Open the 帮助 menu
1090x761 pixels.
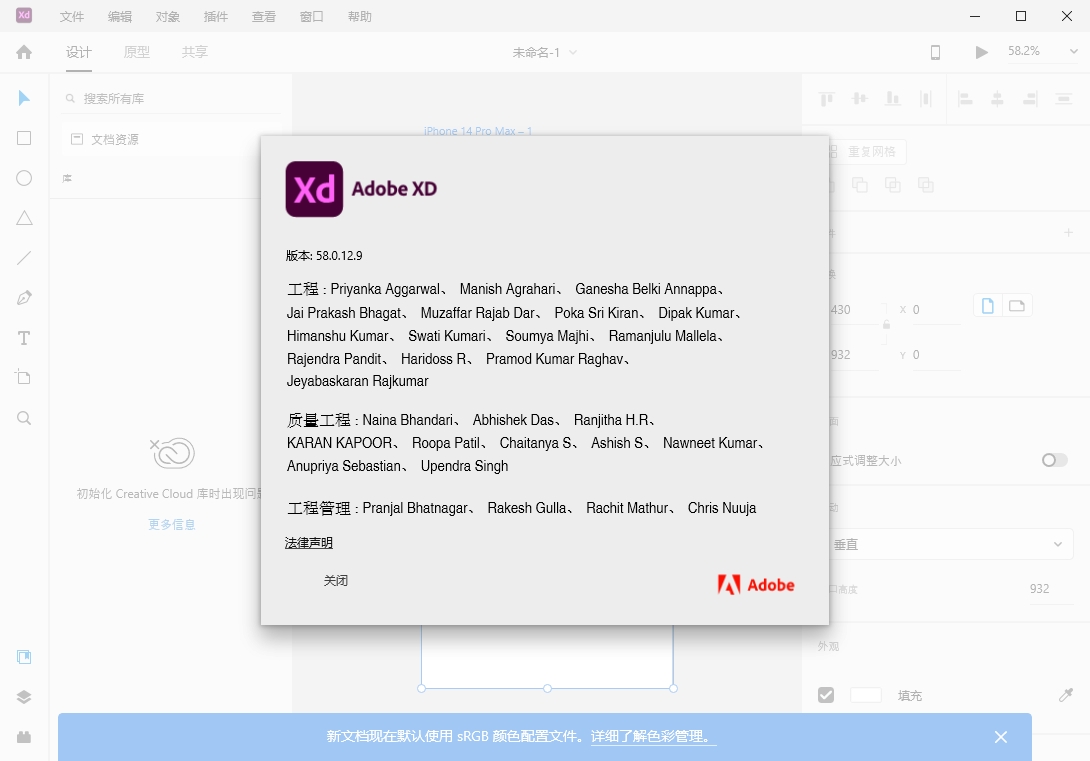click(x=359, y=17)
